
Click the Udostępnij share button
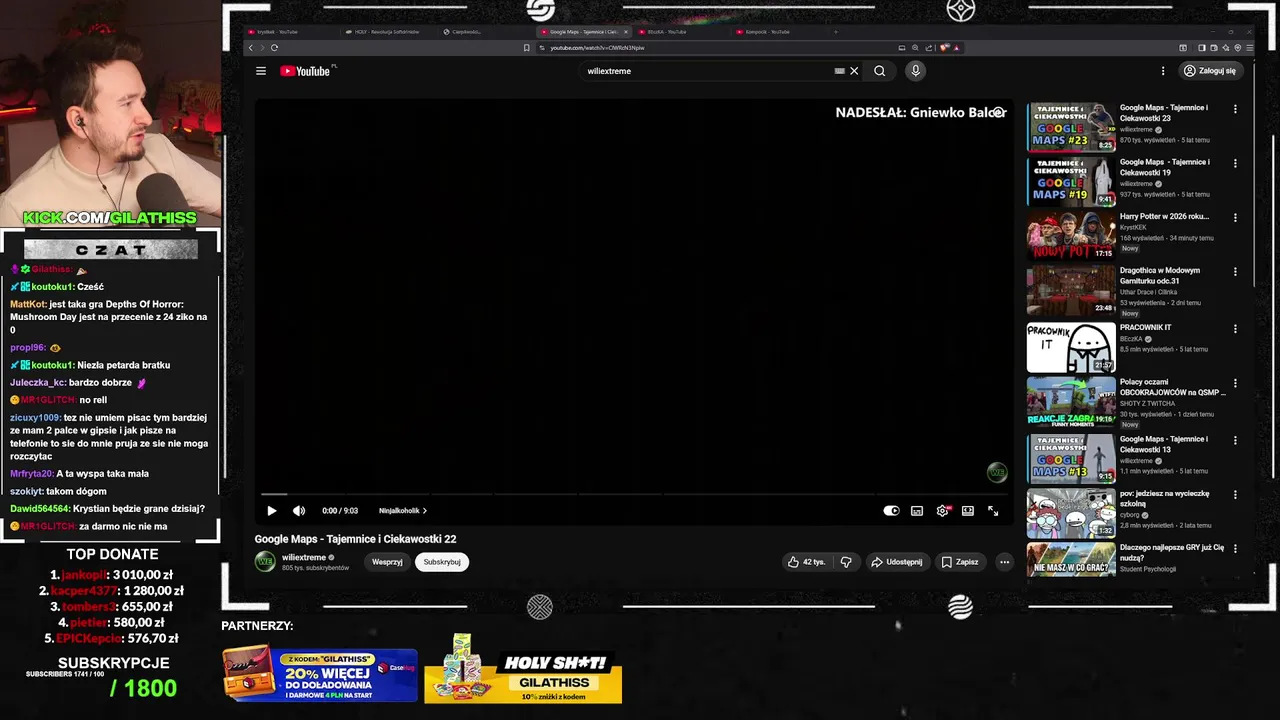(x=896, y=562)
